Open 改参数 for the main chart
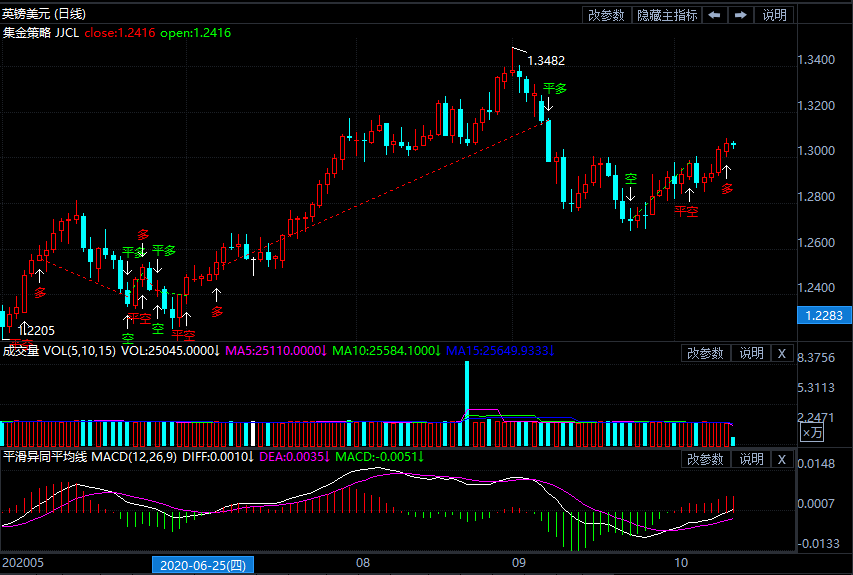853x575 pixels. [x=606, y=15]
